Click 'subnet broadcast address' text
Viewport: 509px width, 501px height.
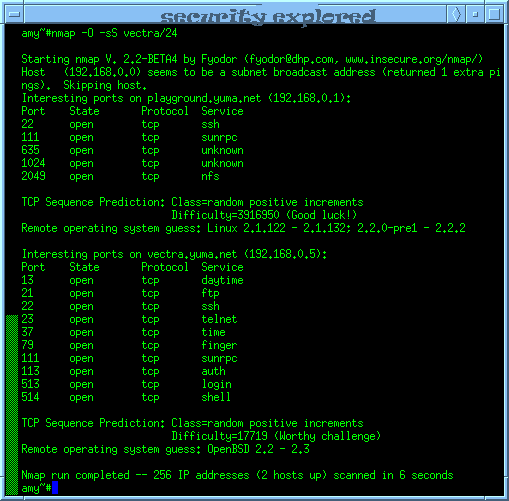(x=303, y=72)
